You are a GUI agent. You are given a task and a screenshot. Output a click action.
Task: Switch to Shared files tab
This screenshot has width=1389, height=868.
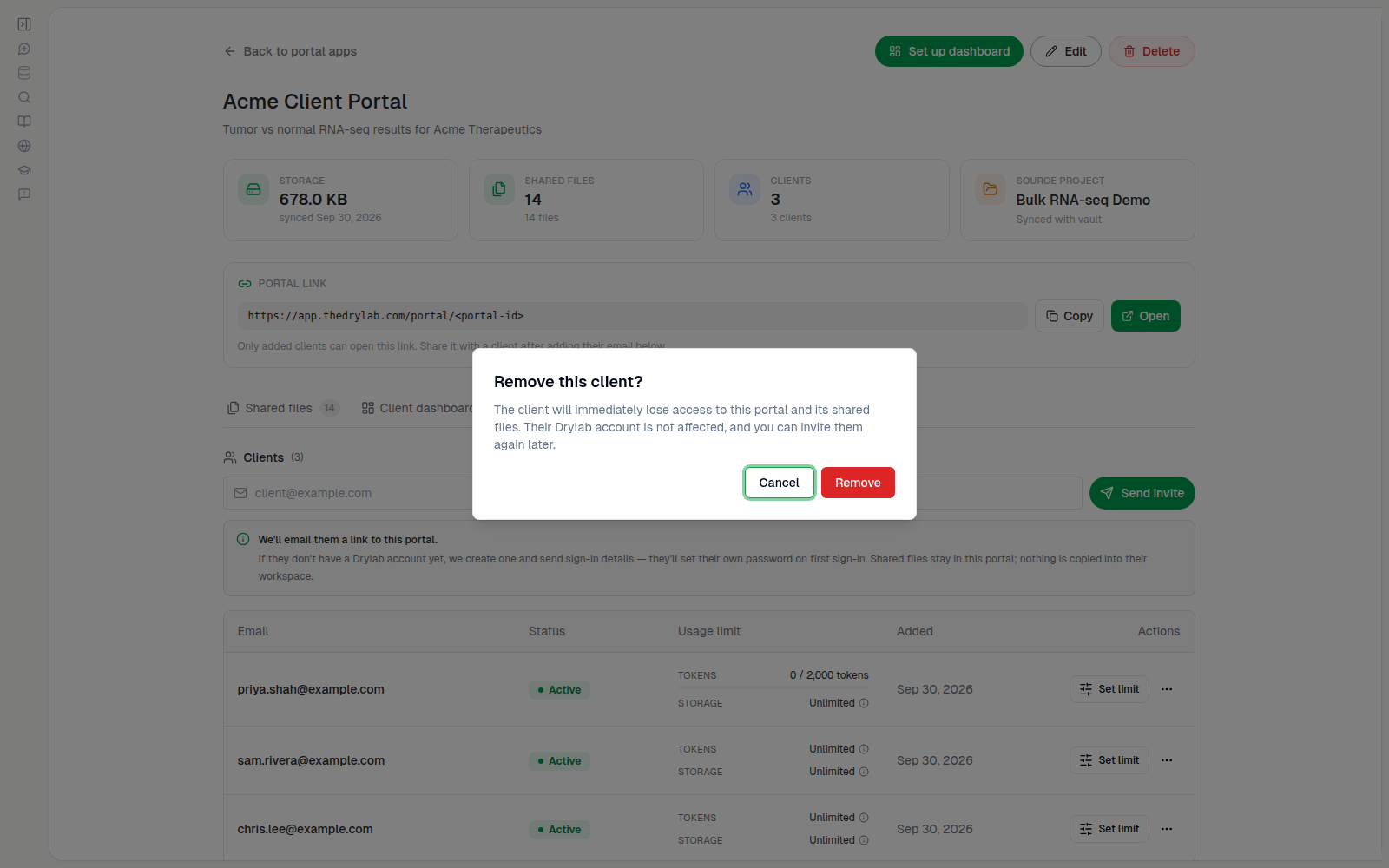(282, 408)
